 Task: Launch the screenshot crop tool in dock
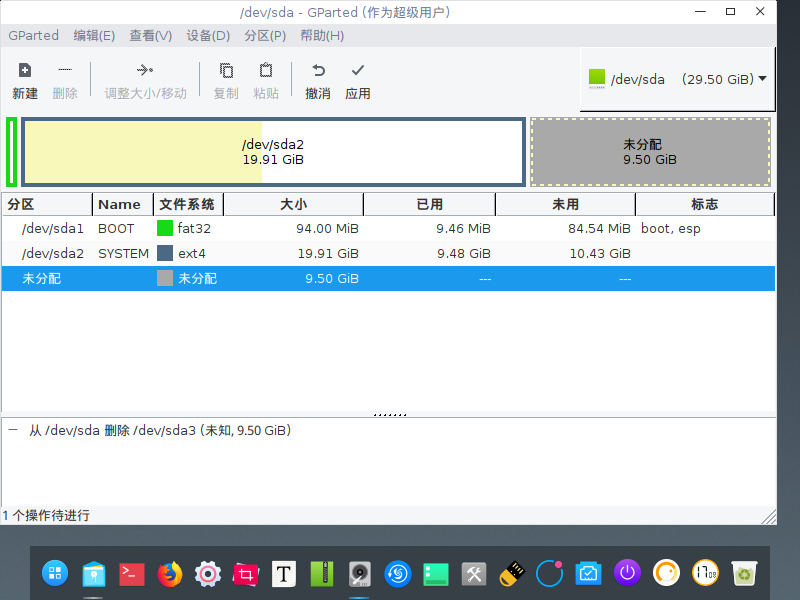pyautogui.click(x=246, y=574)
